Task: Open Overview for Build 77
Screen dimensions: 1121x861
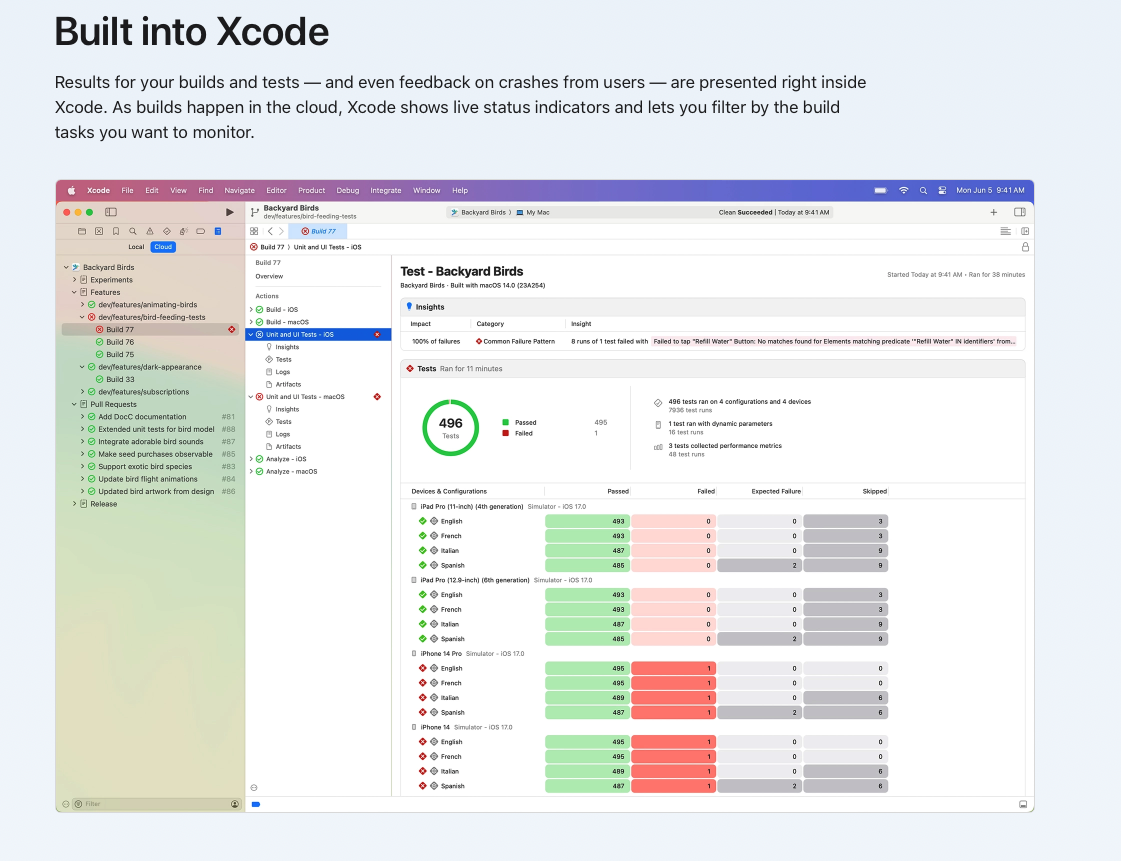Action: (x=269, y=276)
